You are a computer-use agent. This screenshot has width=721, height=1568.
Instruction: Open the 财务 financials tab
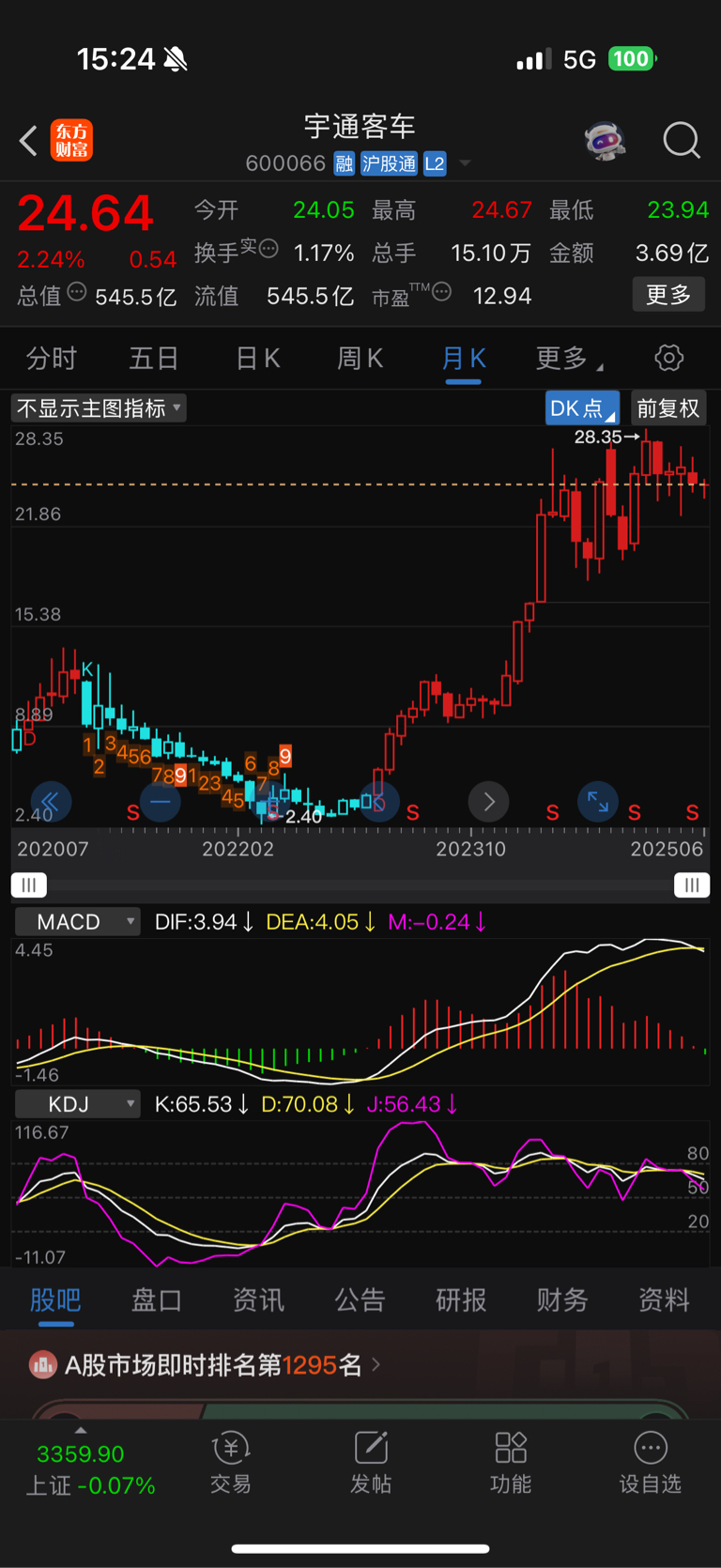pos(562,1299)
